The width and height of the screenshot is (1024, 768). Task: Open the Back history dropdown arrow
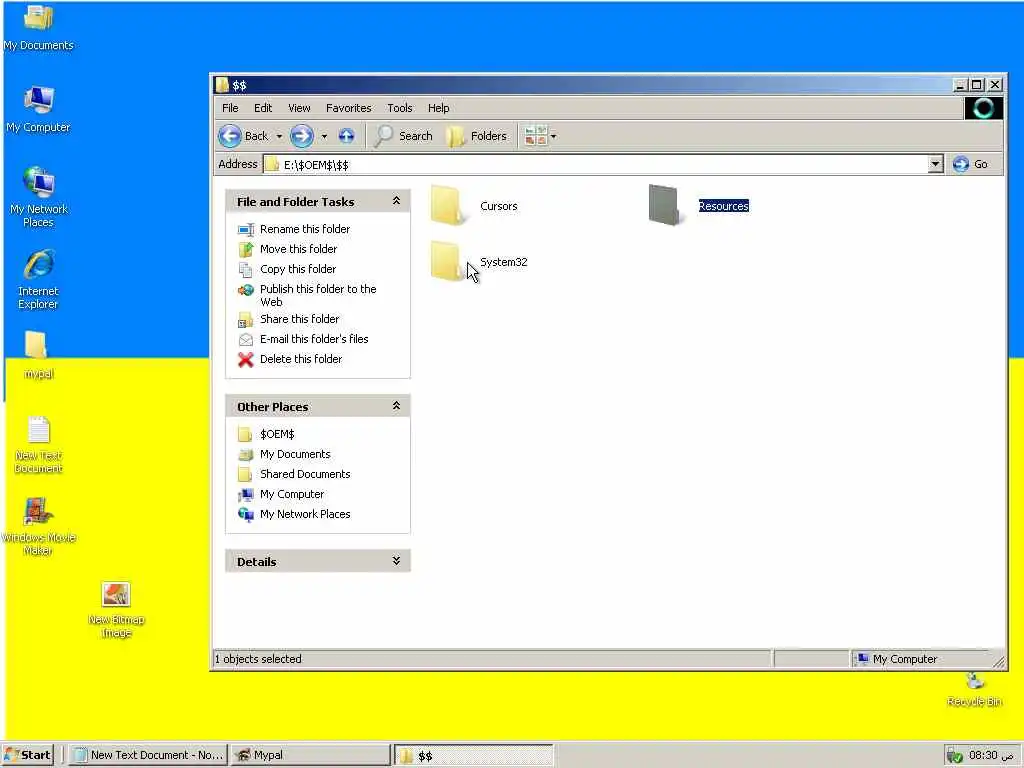[280, 136]
